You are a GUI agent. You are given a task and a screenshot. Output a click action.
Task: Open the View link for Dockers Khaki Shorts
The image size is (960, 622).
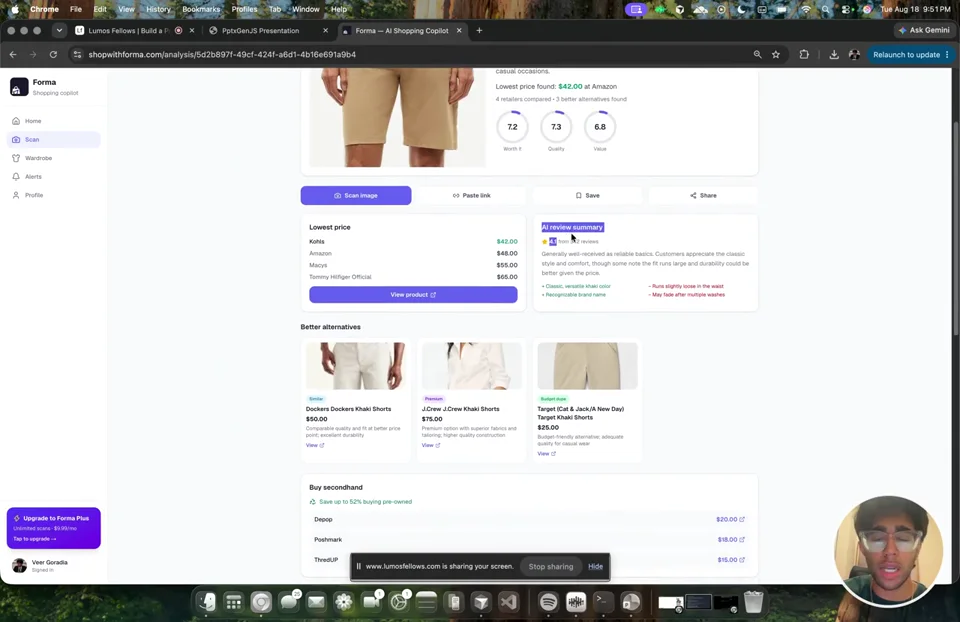pos(315,445)
